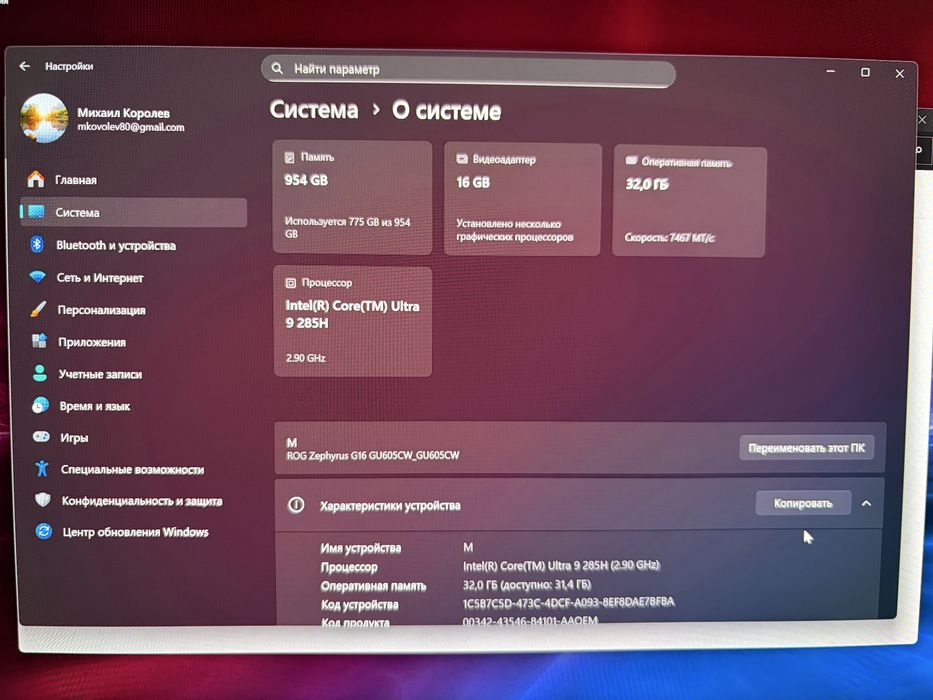Click the info icon by Характеристики устройства

point(296,505)
